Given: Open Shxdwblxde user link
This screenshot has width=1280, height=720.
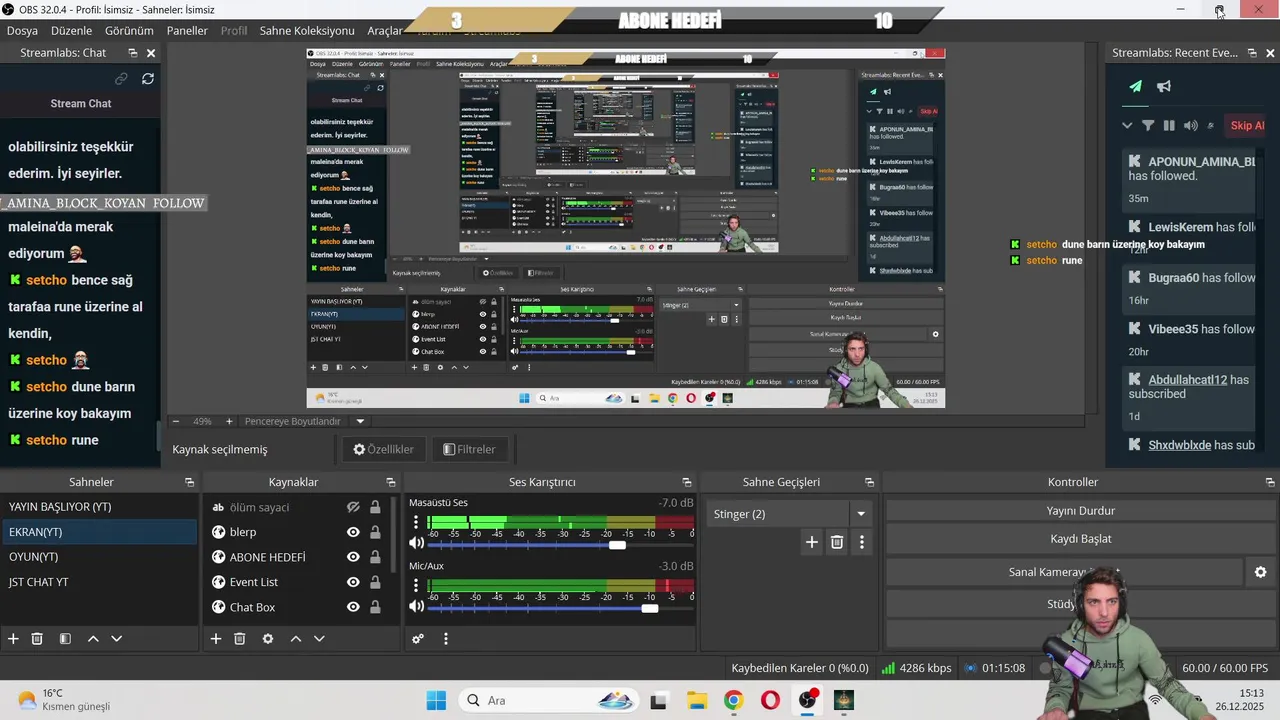Looking at the screenshot, I should 1180,445.
